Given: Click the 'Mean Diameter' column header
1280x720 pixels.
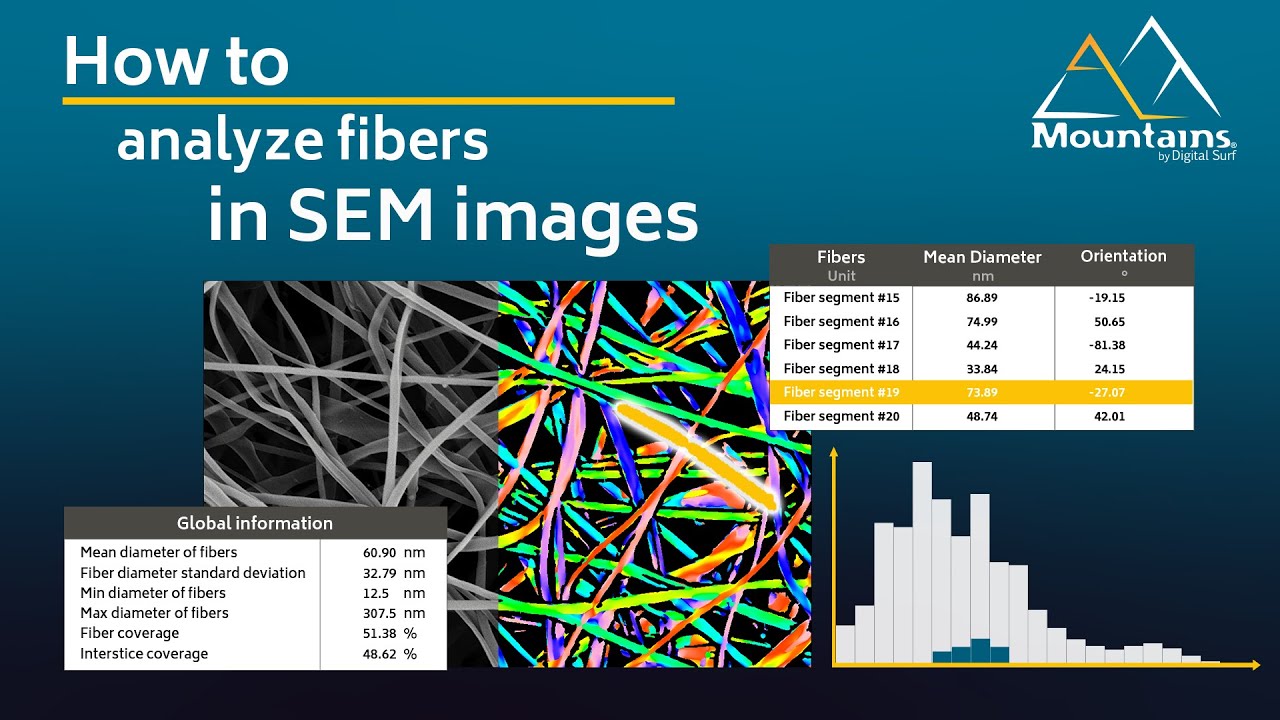Looking at the screenshot, I should pos(982,257).
